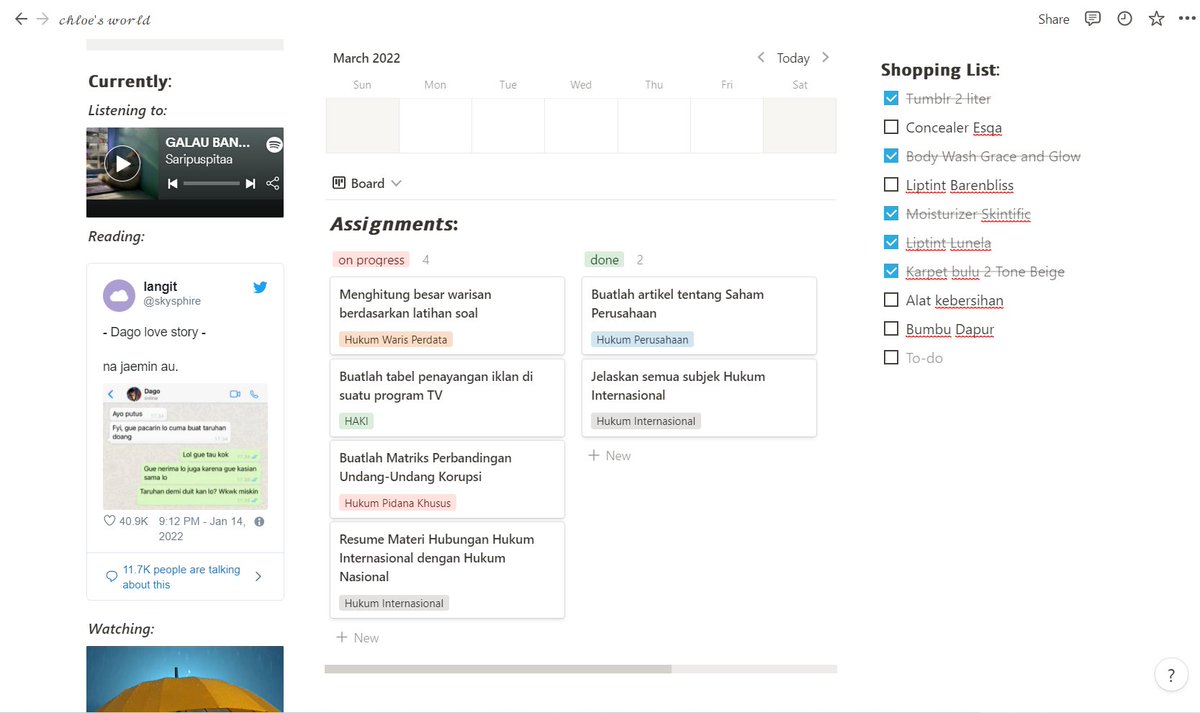Click the March 2022 month label
Image resolution: width=1200 pixels, height=713 pixels.
tap(367, 58)
